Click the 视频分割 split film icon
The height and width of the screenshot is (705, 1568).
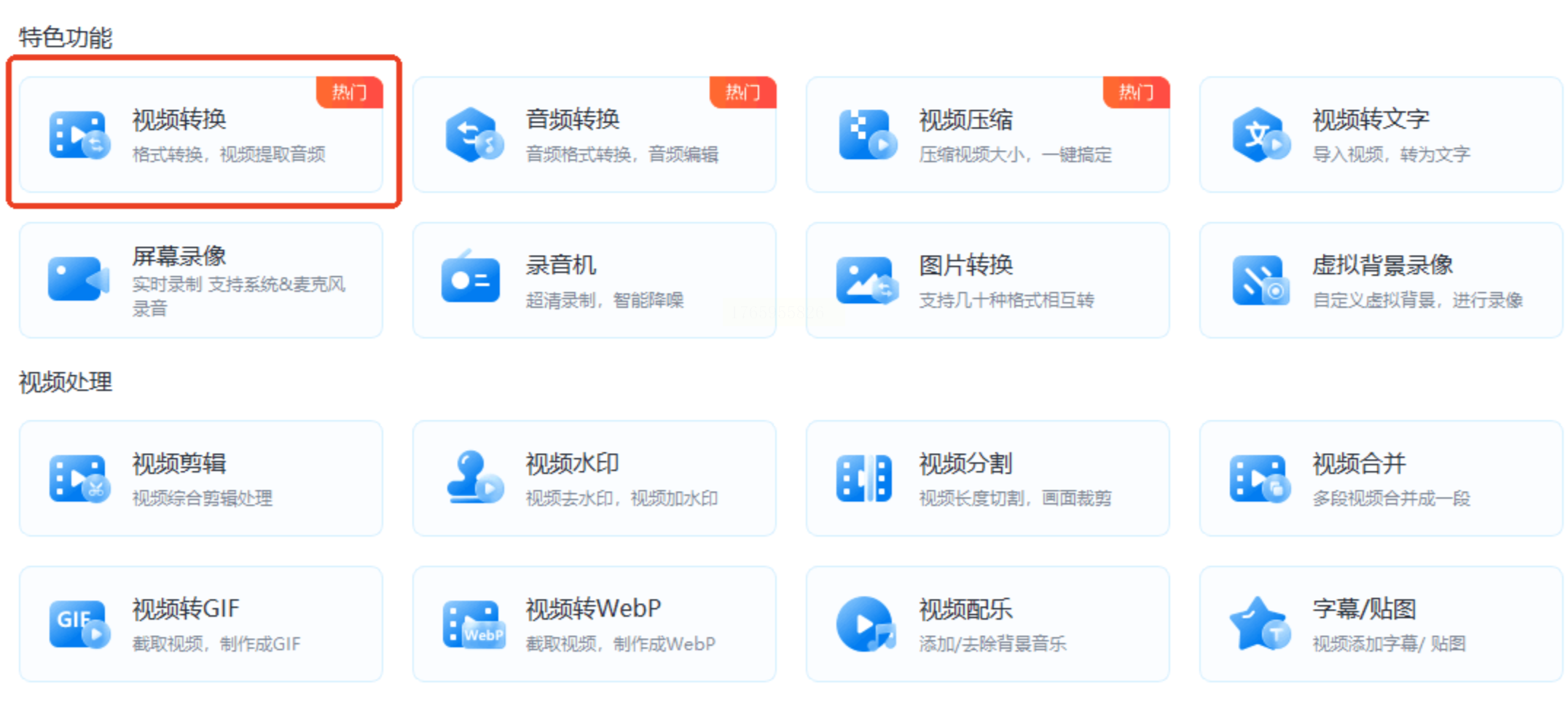[864, 478]
